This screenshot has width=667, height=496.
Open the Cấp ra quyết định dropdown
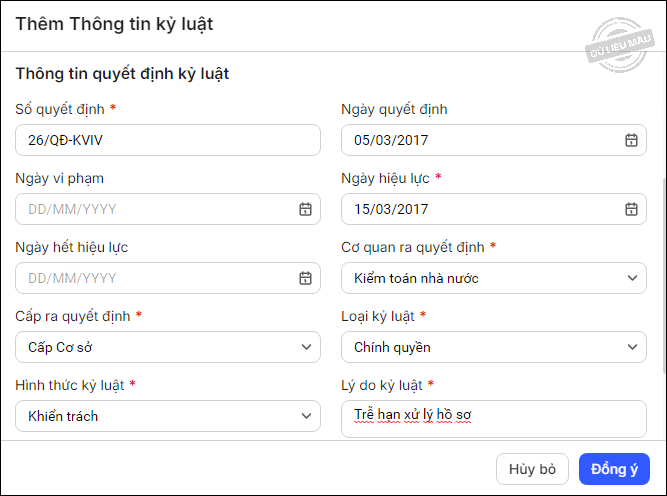(x=168, y=347)
